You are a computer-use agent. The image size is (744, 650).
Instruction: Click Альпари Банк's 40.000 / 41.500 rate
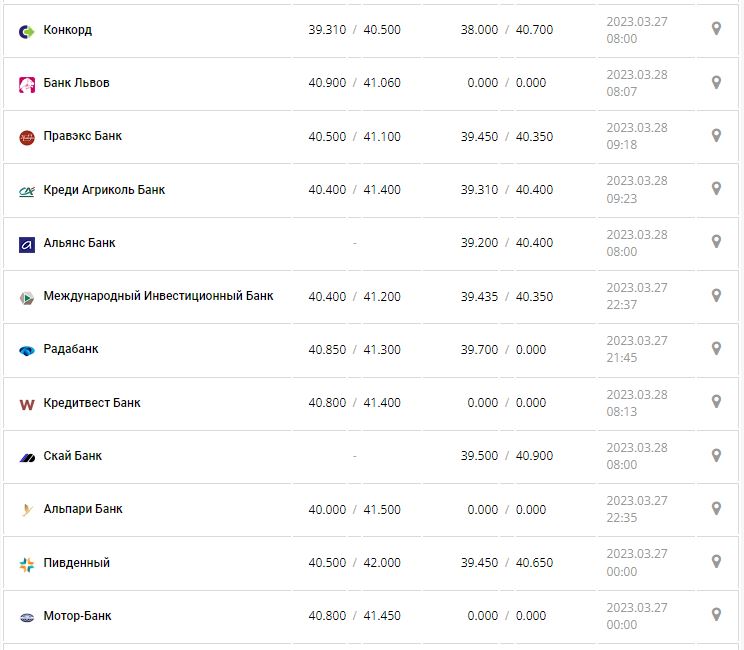pyautogui.click(x=354, y=510)
